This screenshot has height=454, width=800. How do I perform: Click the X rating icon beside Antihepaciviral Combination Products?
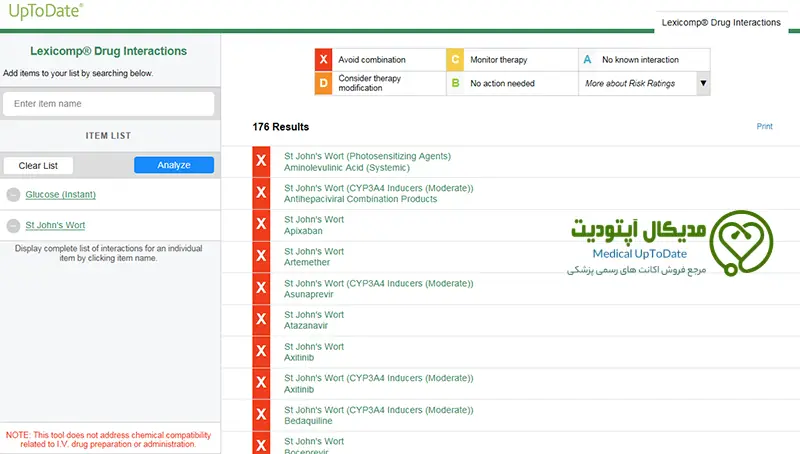(x=261, y=193)
